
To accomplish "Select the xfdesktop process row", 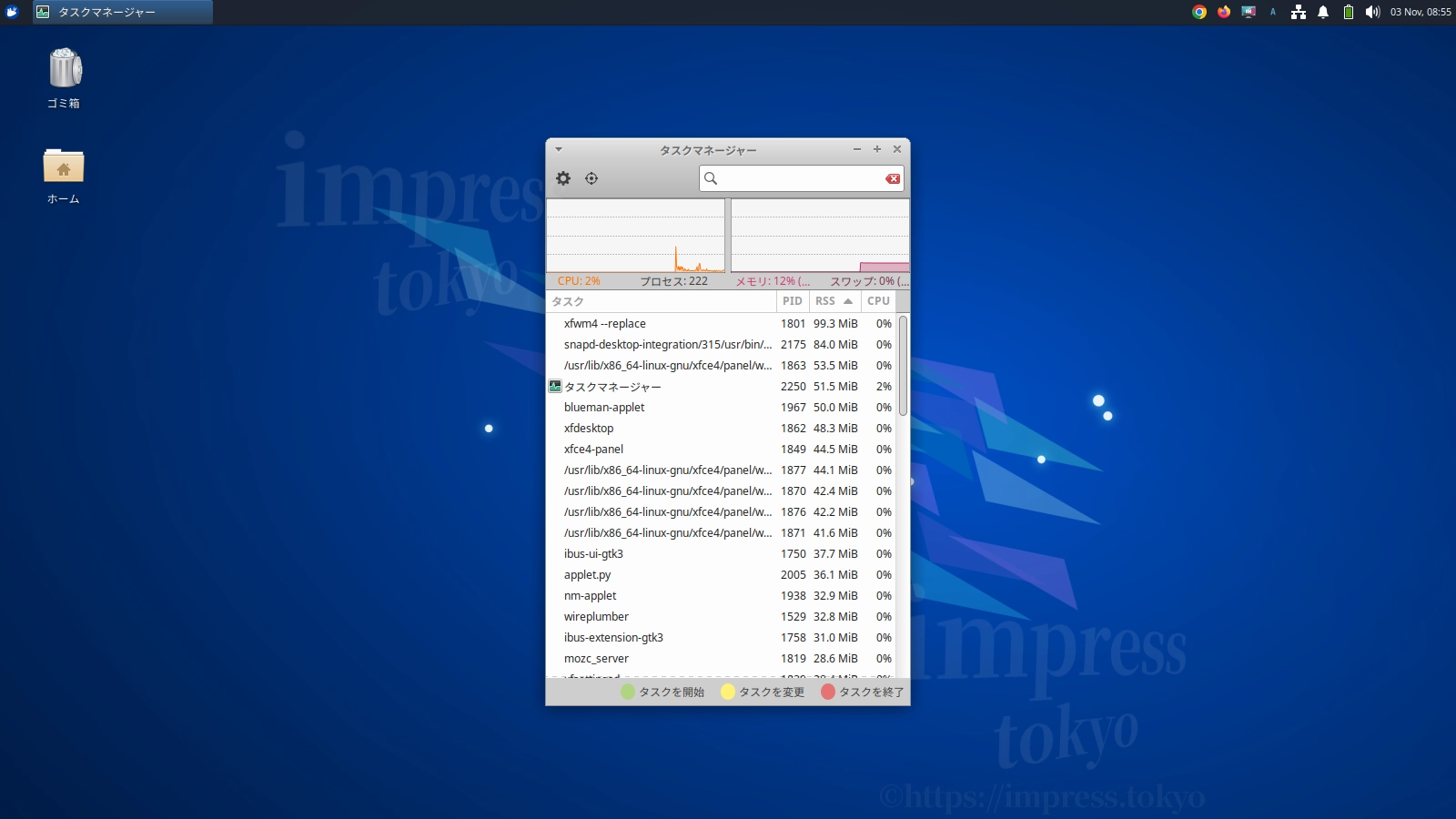I will click(721, 429).
